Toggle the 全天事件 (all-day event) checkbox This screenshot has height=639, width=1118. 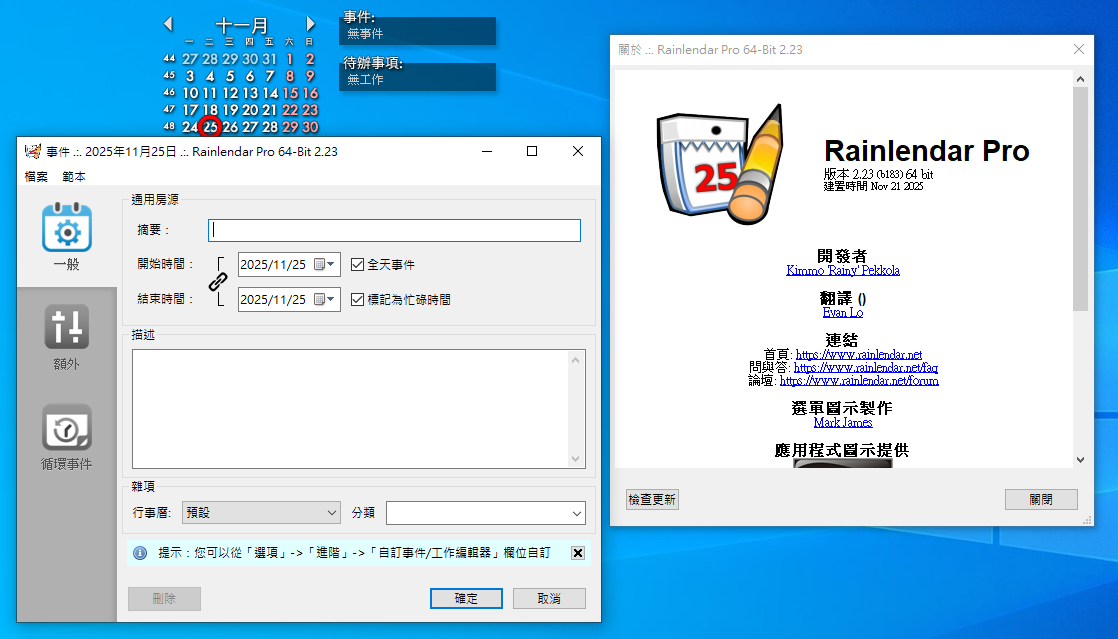(357, 265)
